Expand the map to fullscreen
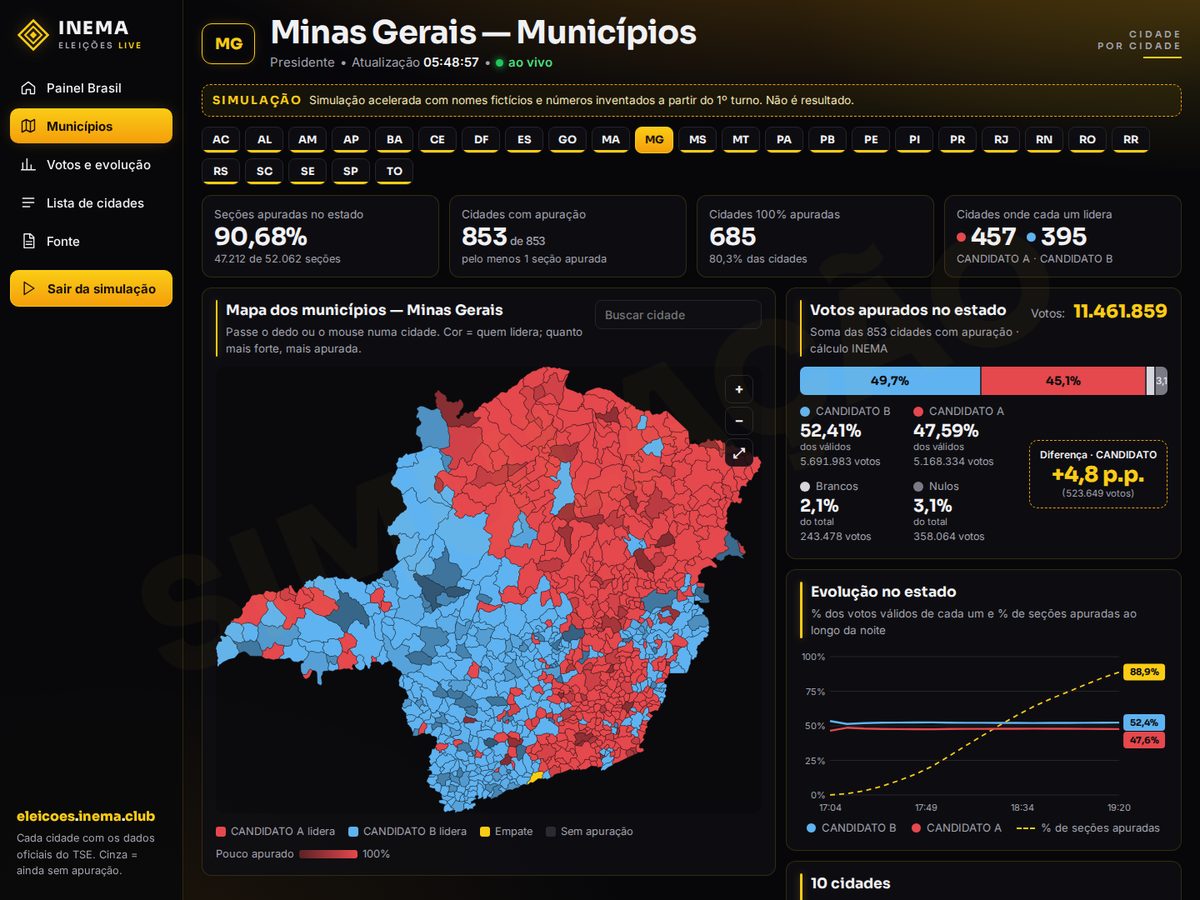The image size is (1200, 900). [x=739, y=453]
